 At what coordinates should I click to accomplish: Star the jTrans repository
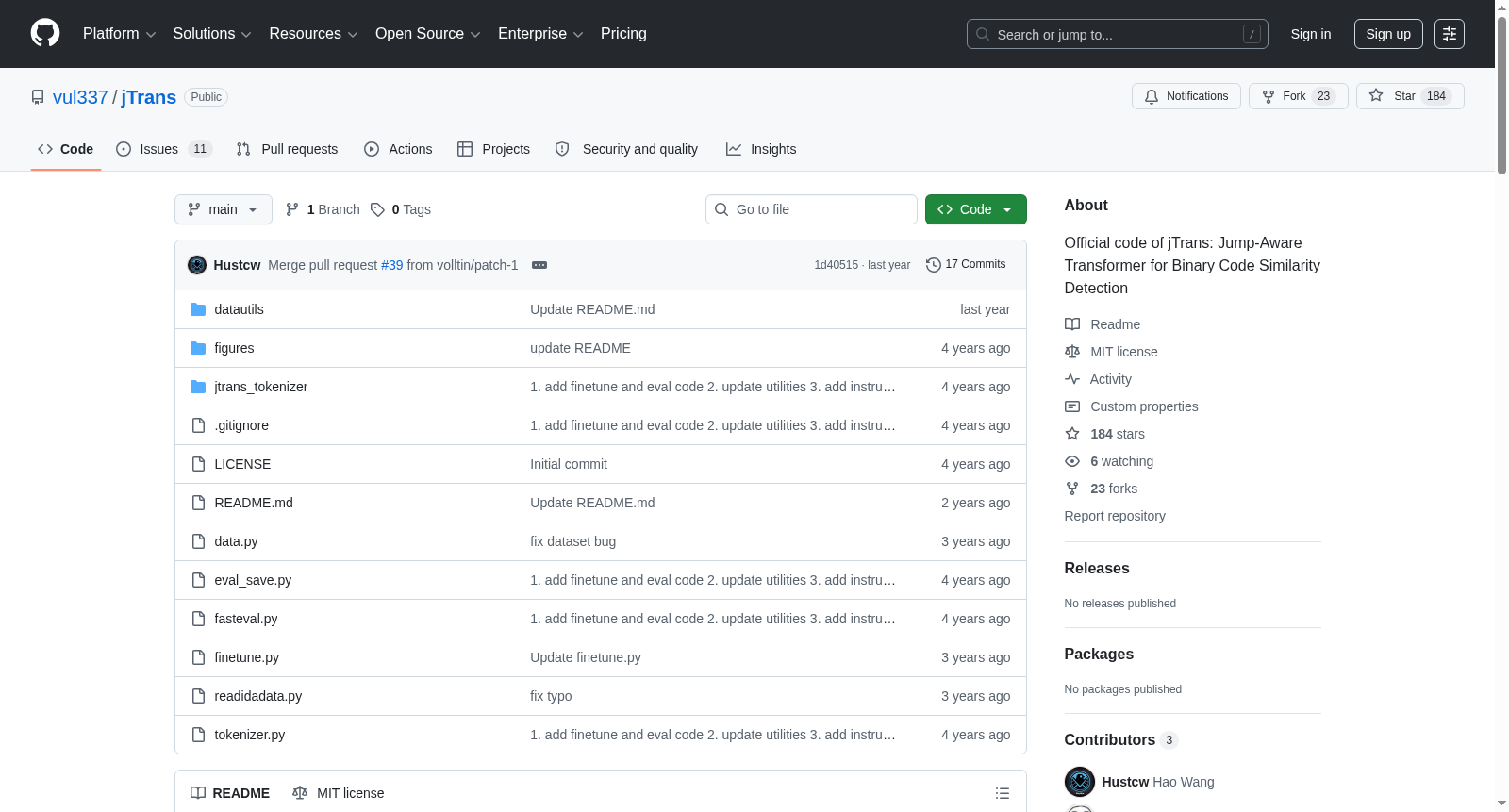click(x=1410, y=96)
